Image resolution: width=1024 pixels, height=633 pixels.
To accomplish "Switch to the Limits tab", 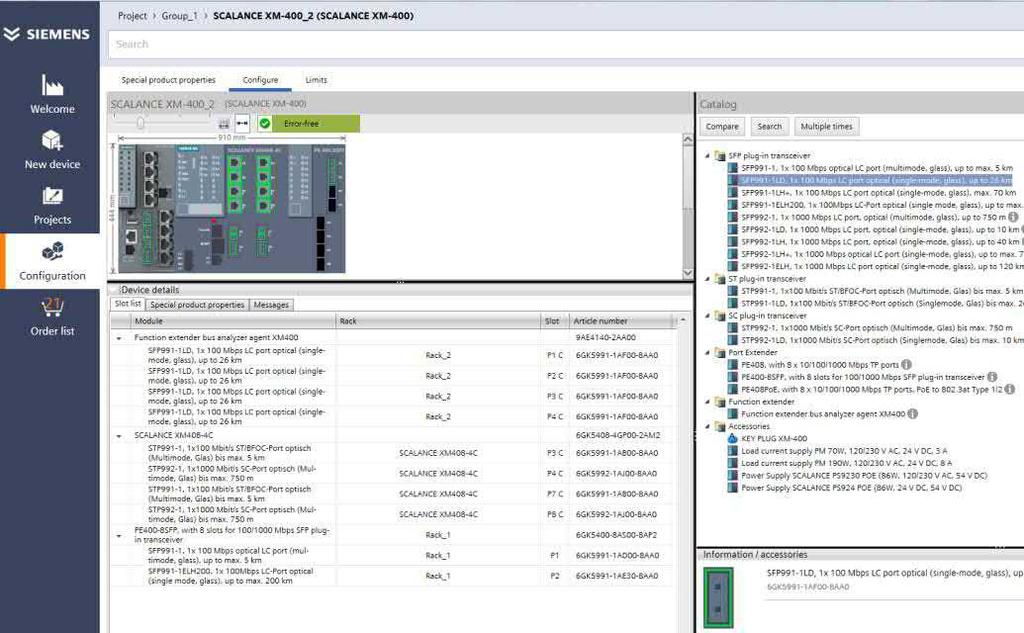I will 316,80.
